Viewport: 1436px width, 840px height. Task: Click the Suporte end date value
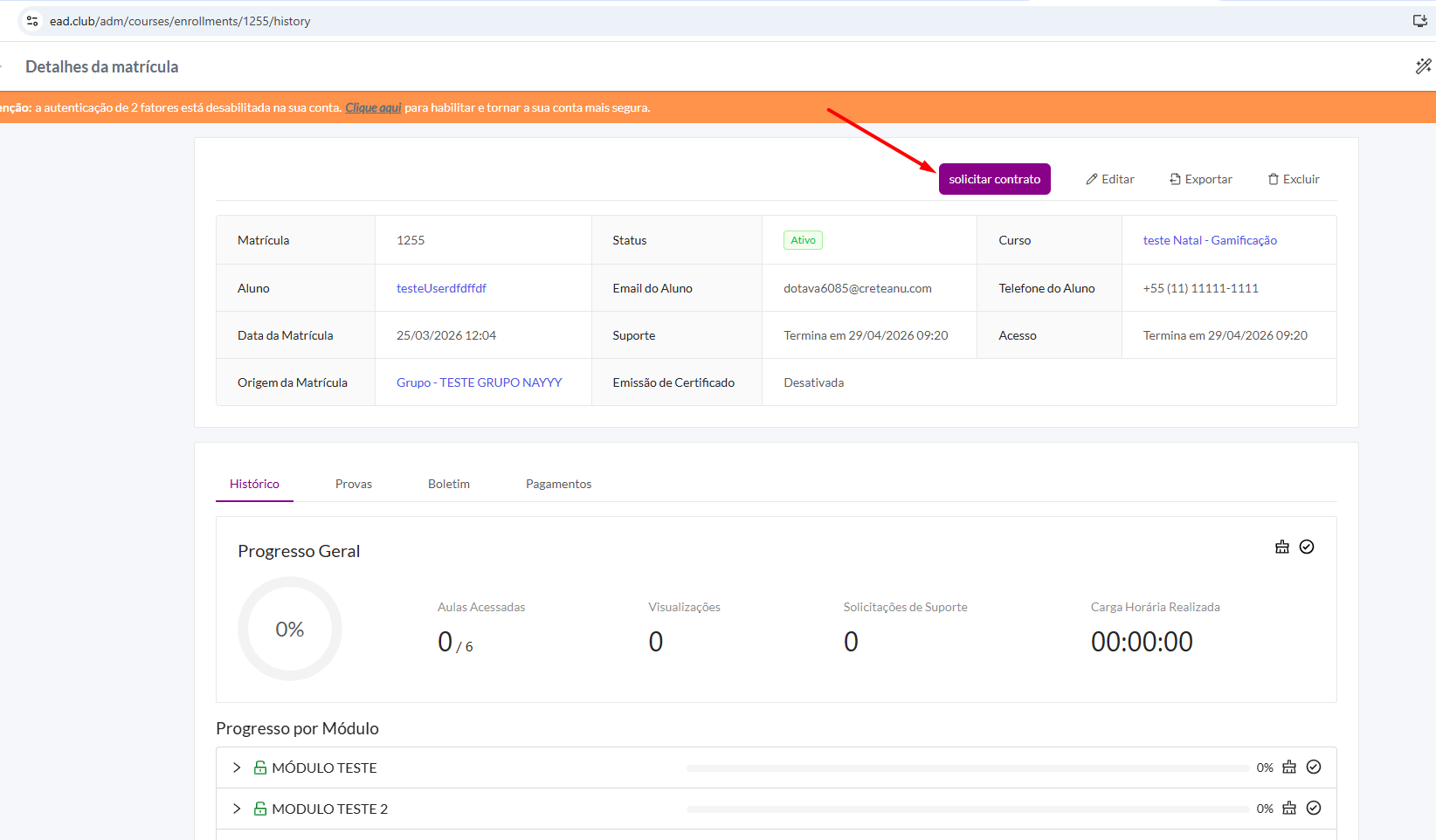click(x=866, y=335)
